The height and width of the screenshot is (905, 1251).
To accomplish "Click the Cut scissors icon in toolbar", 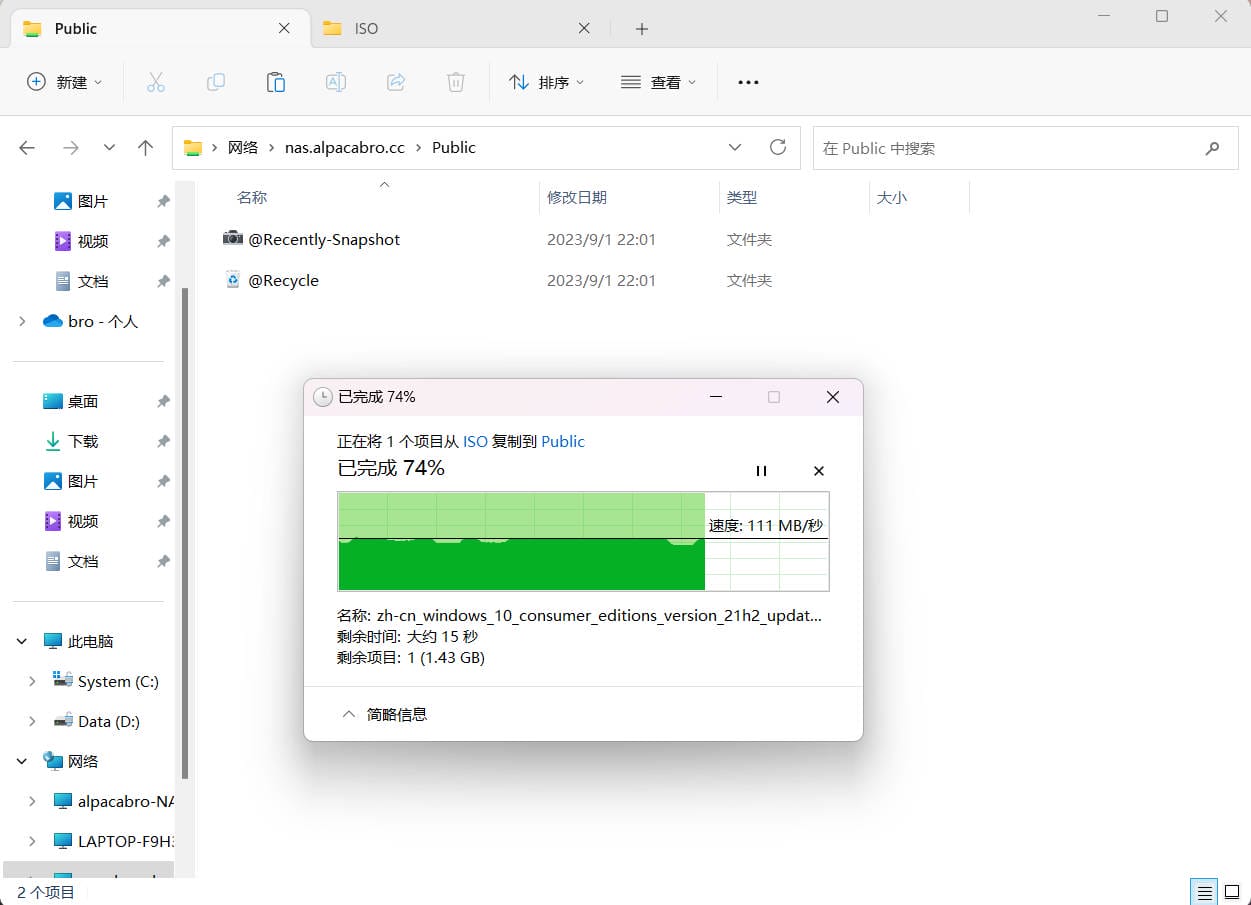I will point(155,82).
